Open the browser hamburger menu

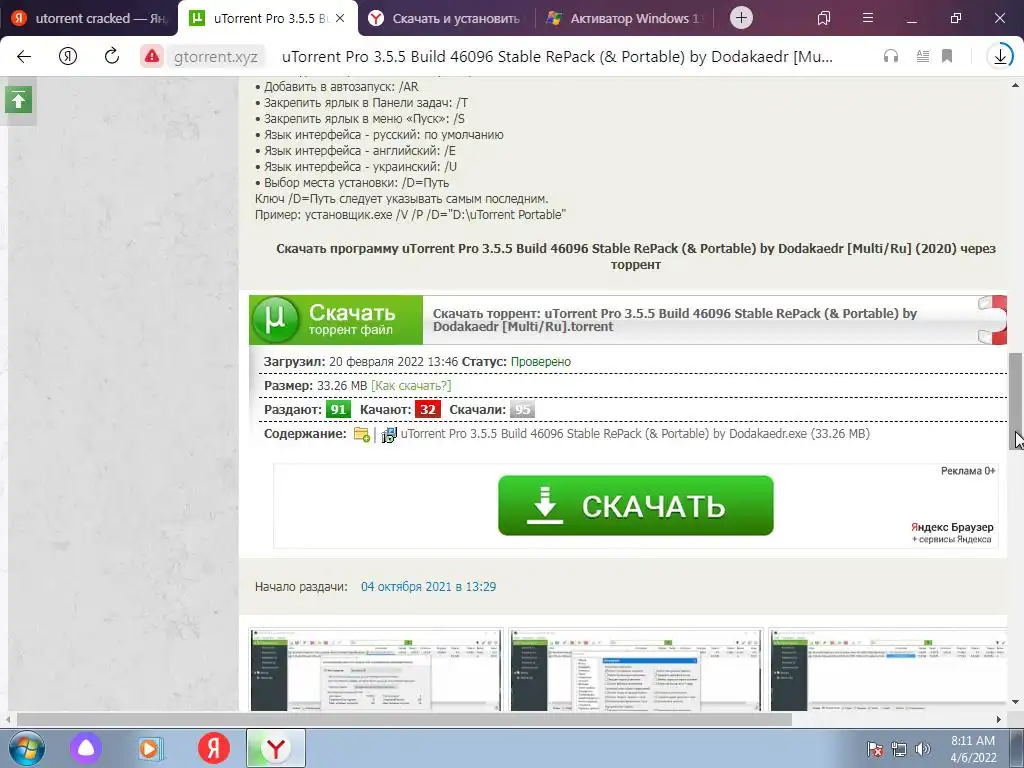pos(868,18)
